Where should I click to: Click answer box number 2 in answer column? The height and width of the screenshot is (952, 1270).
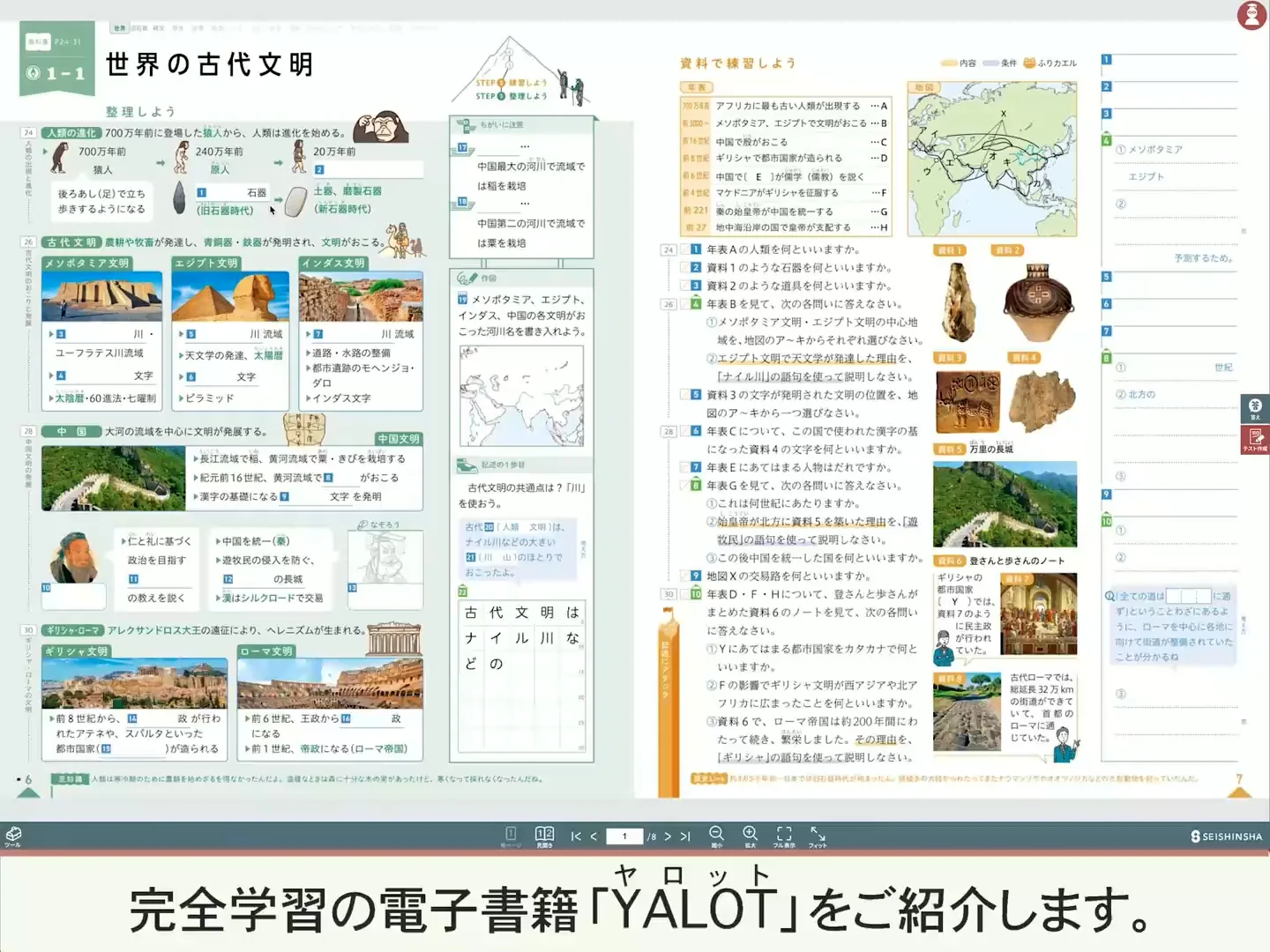coord(1107,86)
